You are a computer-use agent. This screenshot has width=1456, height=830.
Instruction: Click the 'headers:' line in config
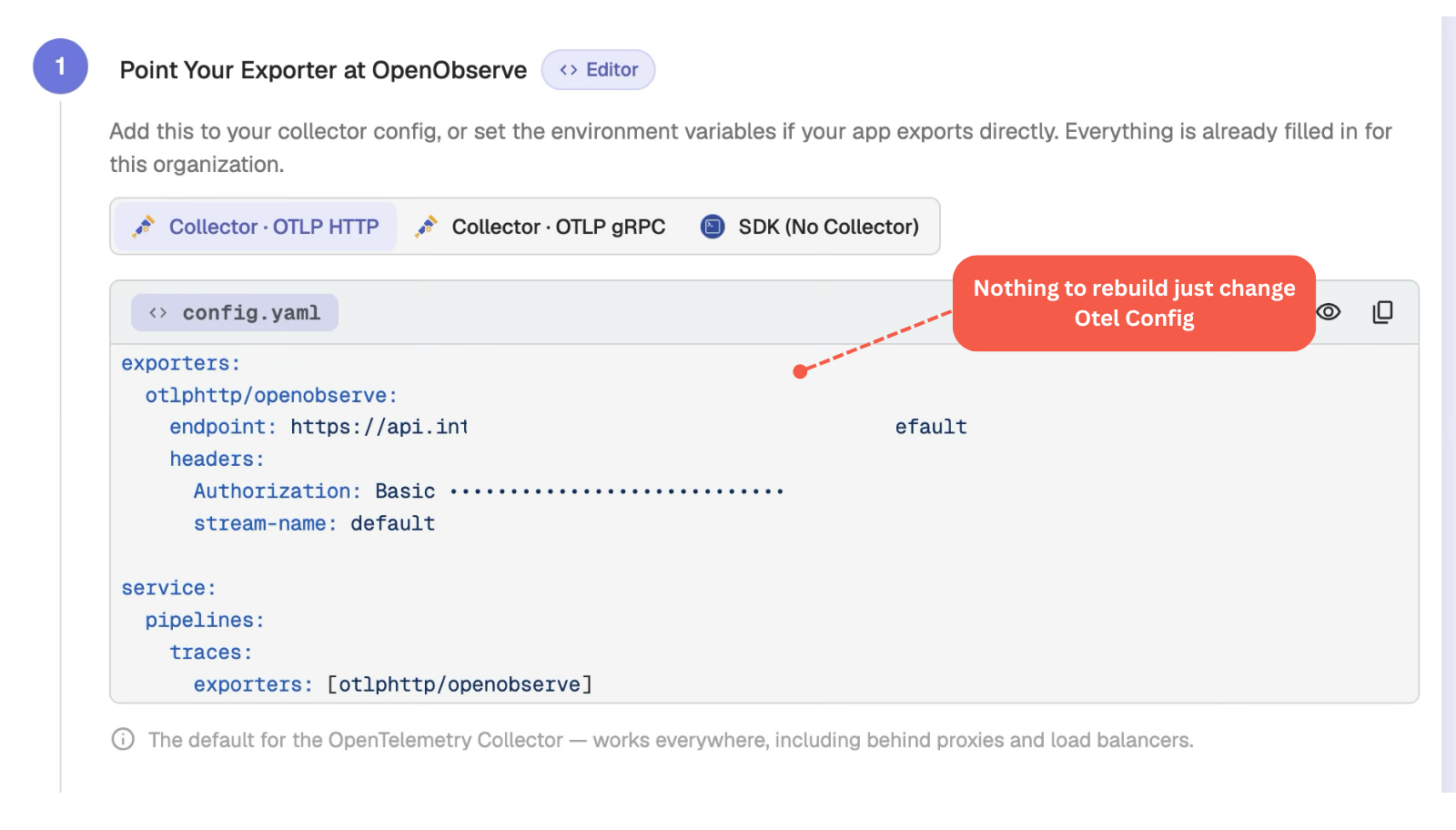217,459
